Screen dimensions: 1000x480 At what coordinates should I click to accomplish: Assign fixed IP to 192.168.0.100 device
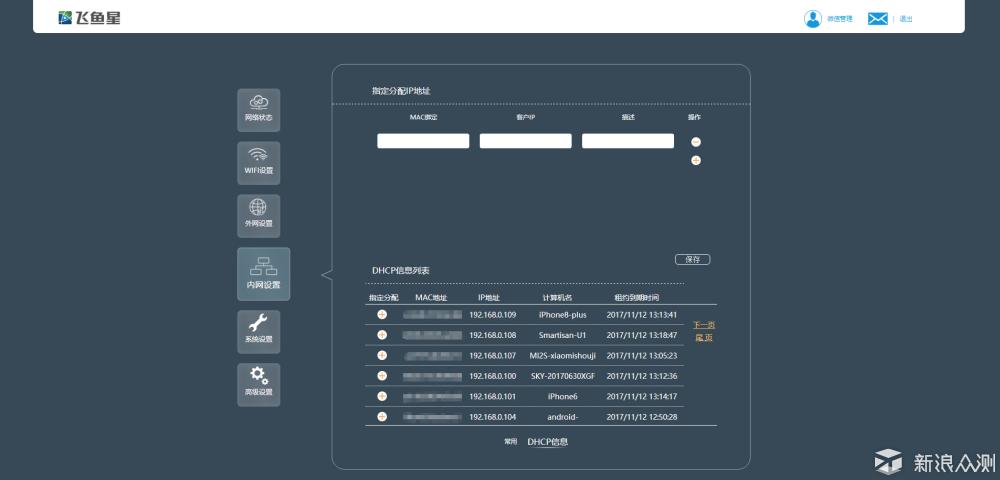pyautogui.click(x=381, y=376)
